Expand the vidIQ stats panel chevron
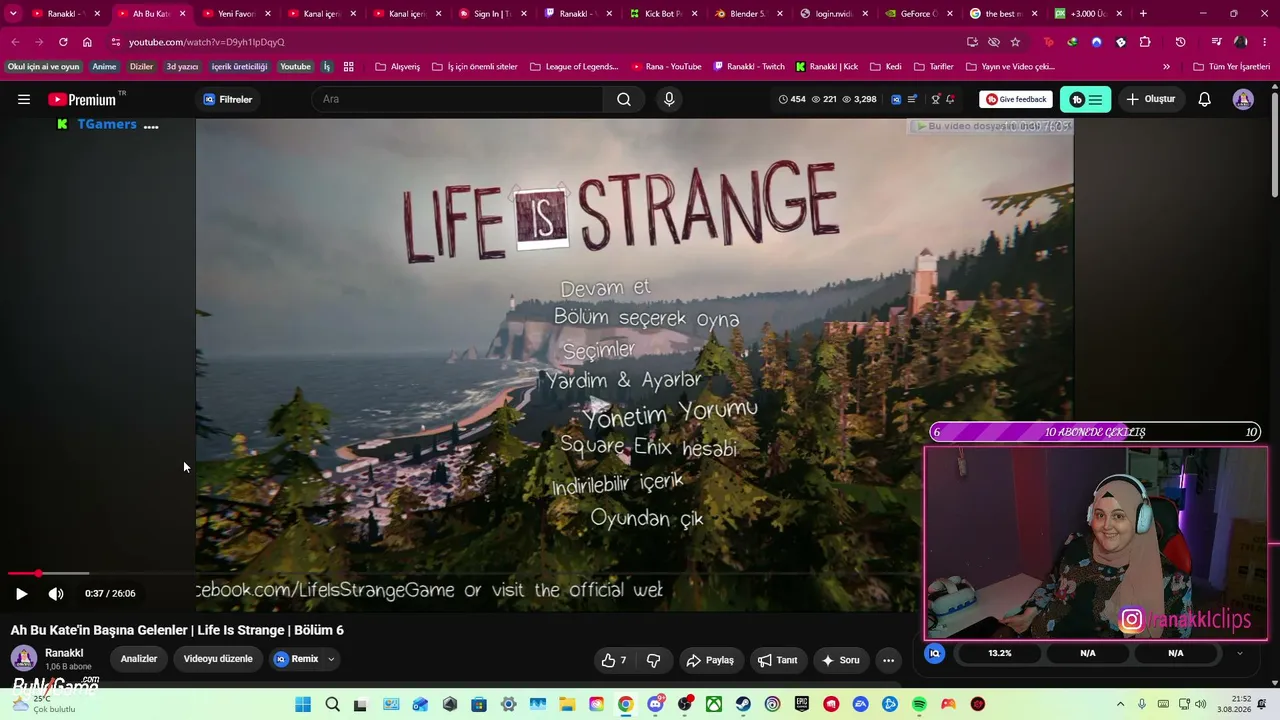The width and height of the screenshot is (1280, 720). click(1240, 653)
